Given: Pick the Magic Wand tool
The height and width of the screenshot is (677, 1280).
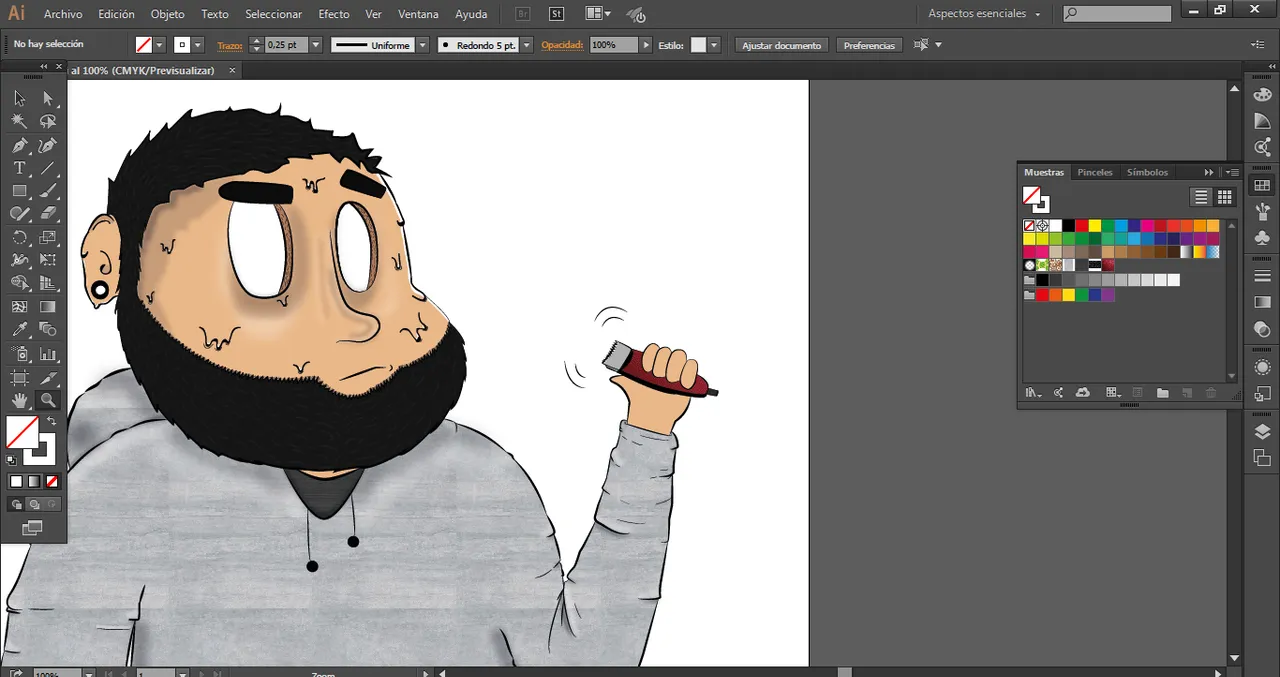Looking at the screenshot, I should (19, 121).
